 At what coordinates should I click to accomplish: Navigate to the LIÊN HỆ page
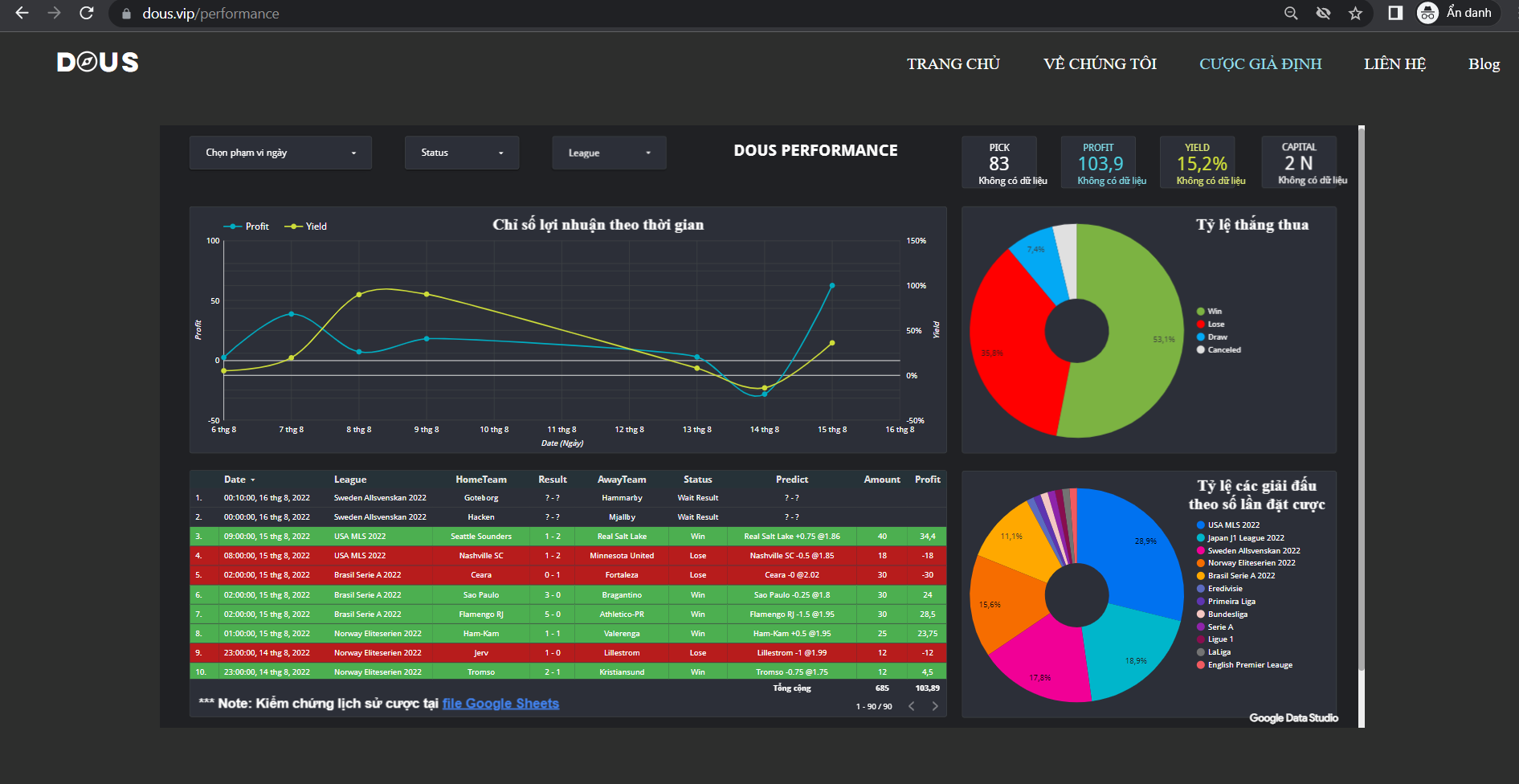1394,64
